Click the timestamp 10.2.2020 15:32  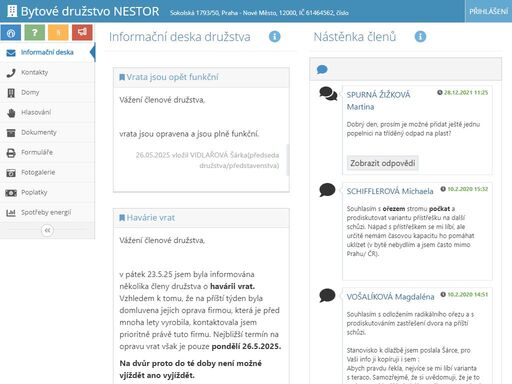pos(468,189)
